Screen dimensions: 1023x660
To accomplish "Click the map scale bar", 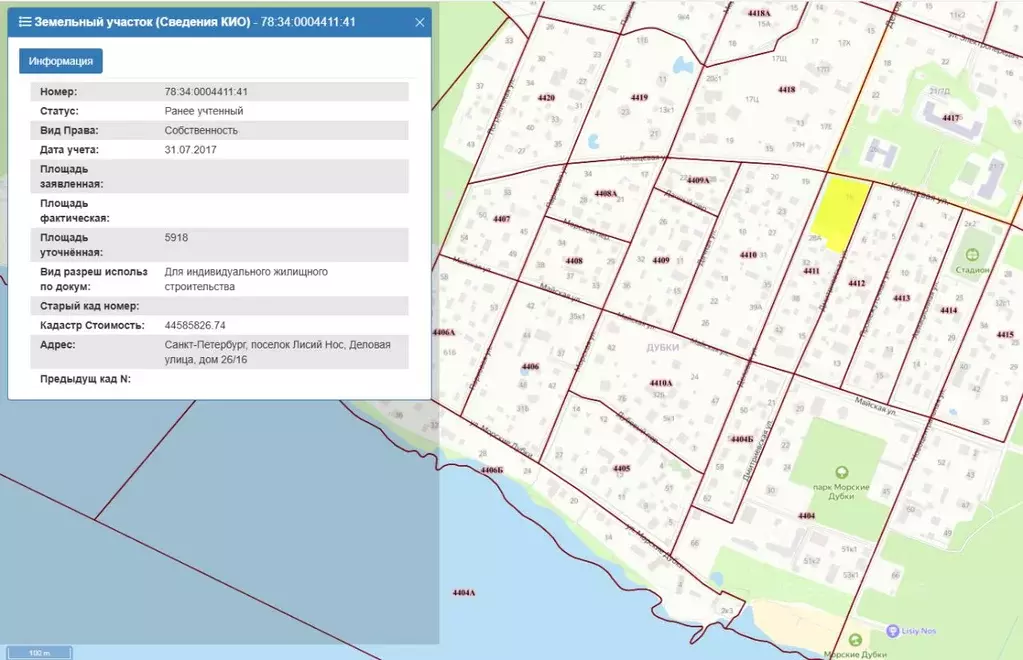I will [40, 652].
